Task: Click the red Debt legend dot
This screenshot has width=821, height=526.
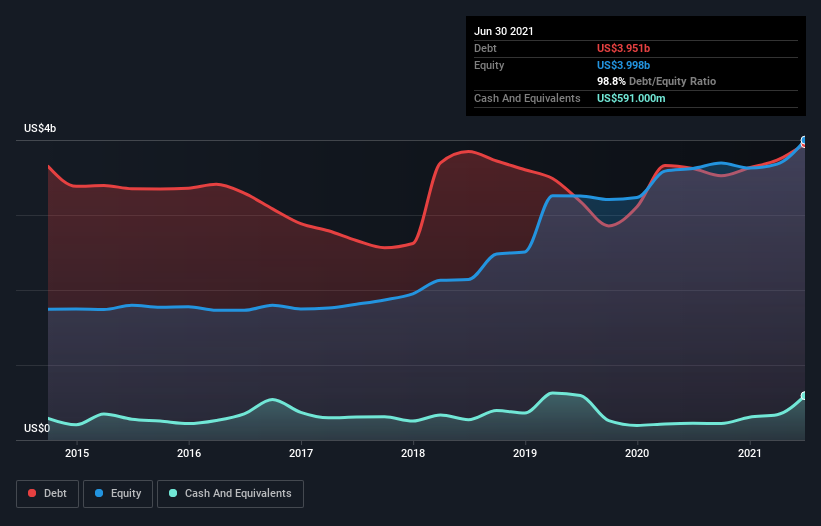Action: (32, 493)
